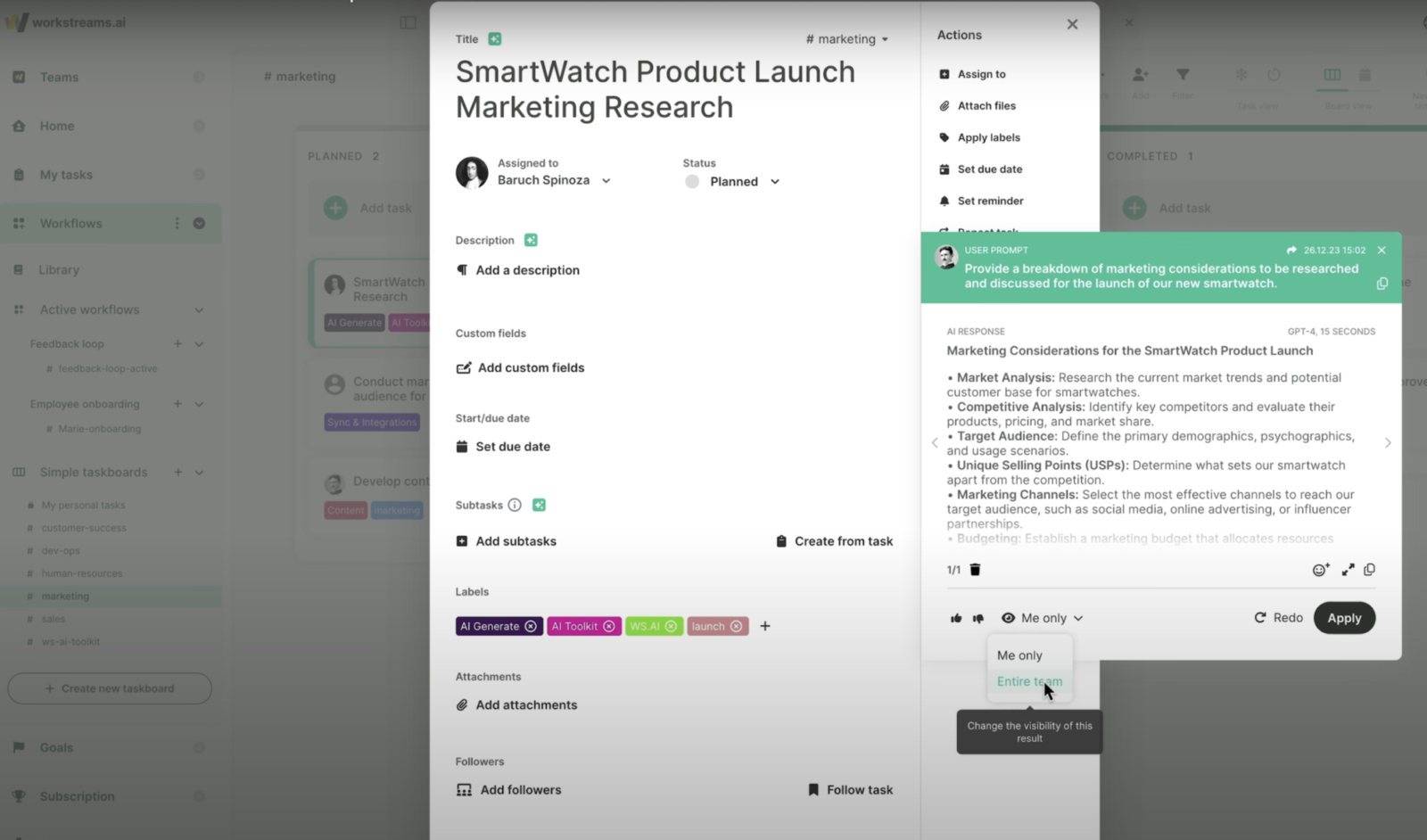Delete the AI response with trash icon

point(975,570)
